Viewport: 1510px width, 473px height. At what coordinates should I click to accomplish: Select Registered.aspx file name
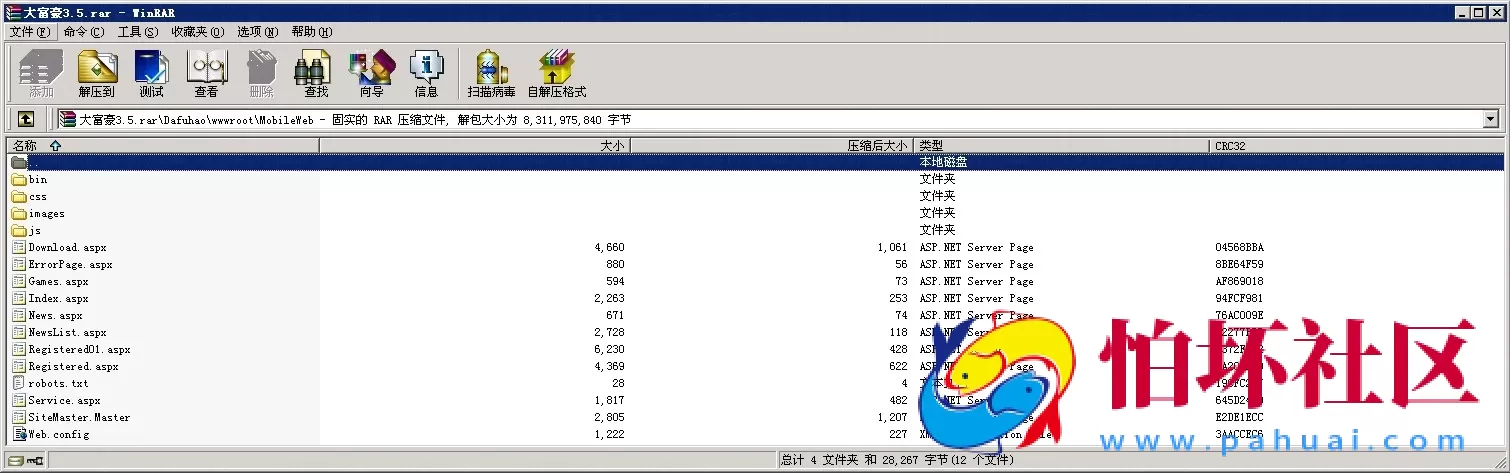coord(73,367)
